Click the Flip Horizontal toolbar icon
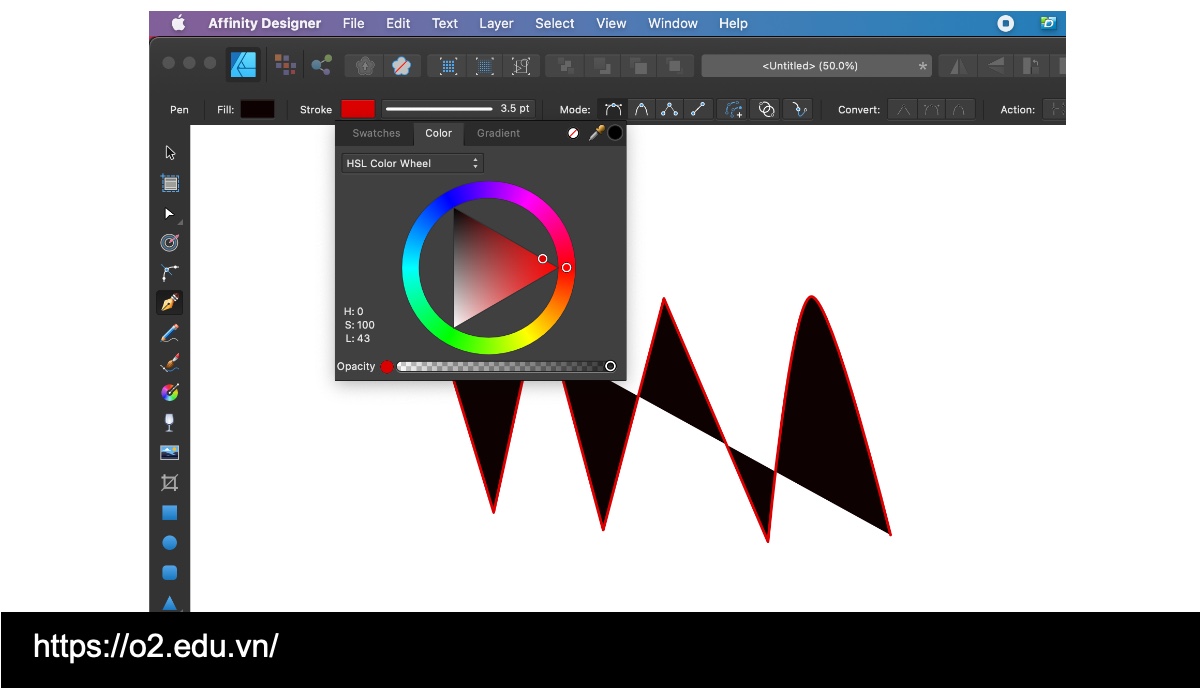 959,66
